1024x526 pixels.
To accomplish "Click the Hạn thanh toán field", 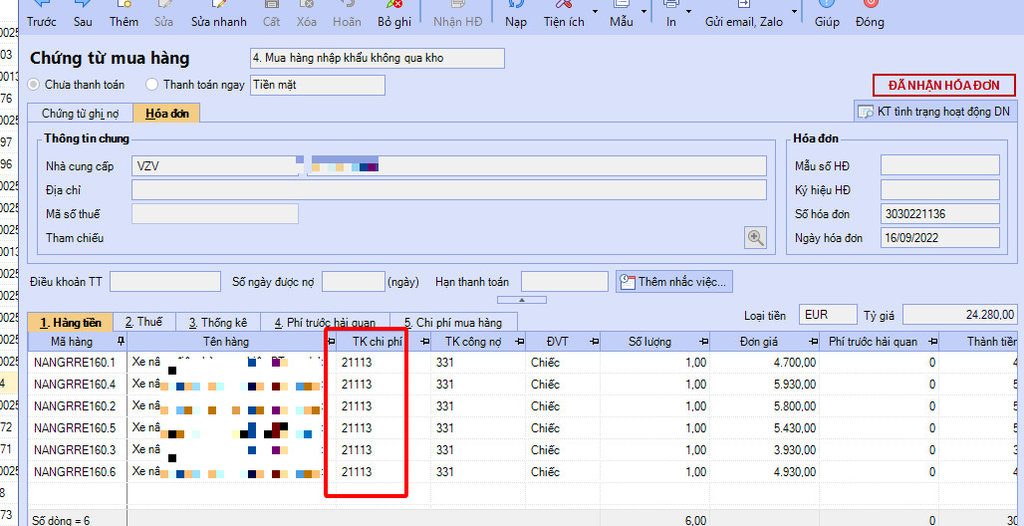I will tap(564, 282).
